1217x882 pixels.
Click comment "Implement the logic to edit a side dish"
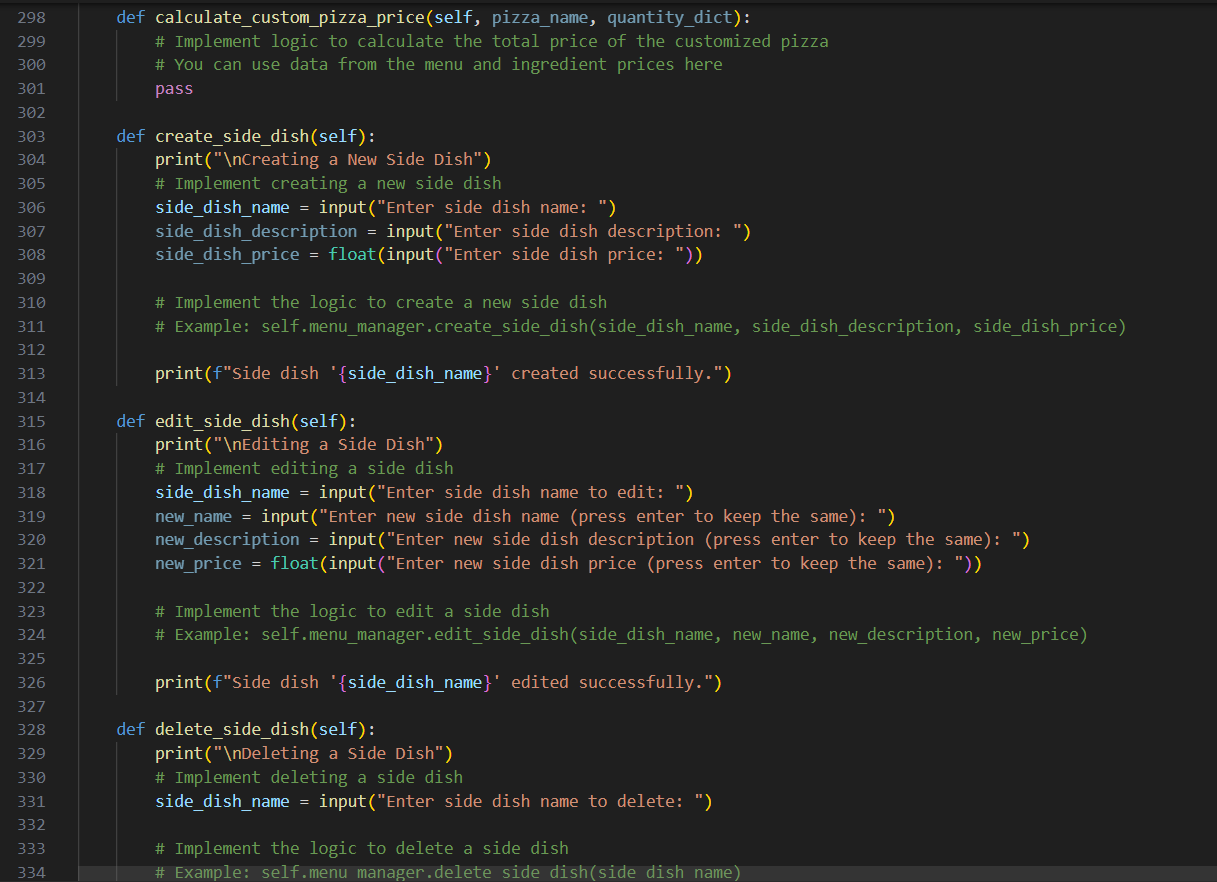tap(352, 611)
